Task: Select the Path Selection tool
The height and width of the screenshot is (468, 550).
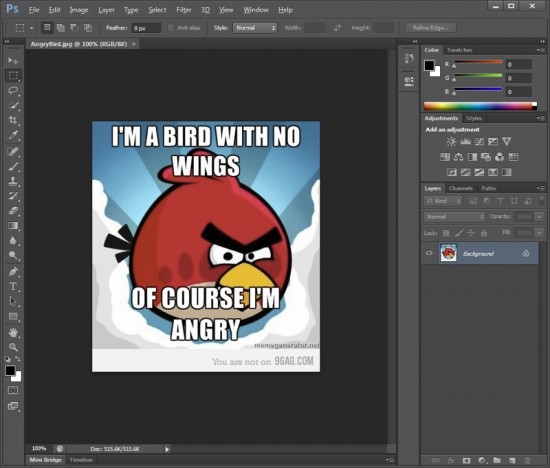Action: coord(13,301)
